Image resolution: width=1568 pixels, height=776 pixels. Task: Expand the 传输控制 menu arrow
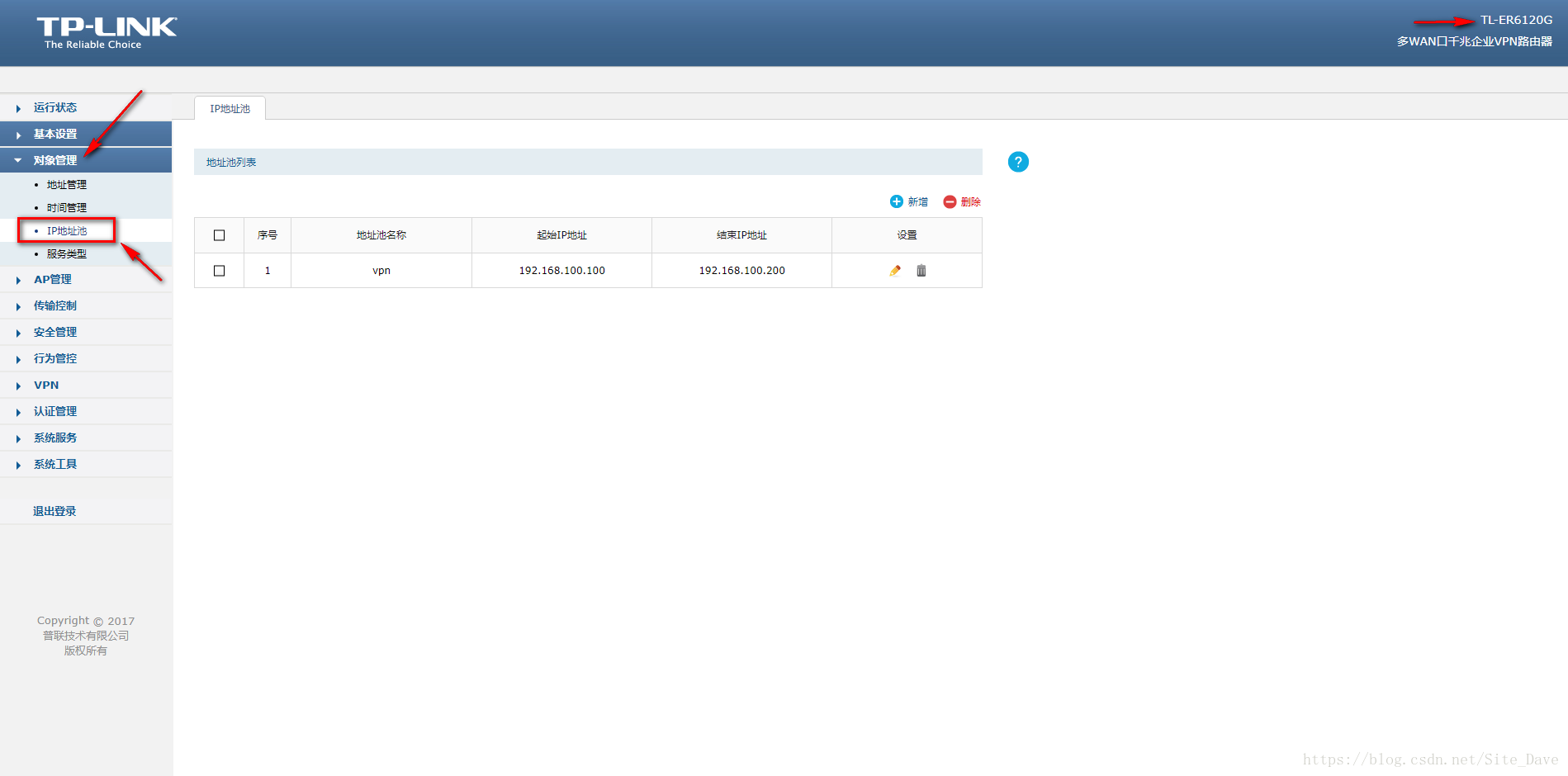coord(18,306)
